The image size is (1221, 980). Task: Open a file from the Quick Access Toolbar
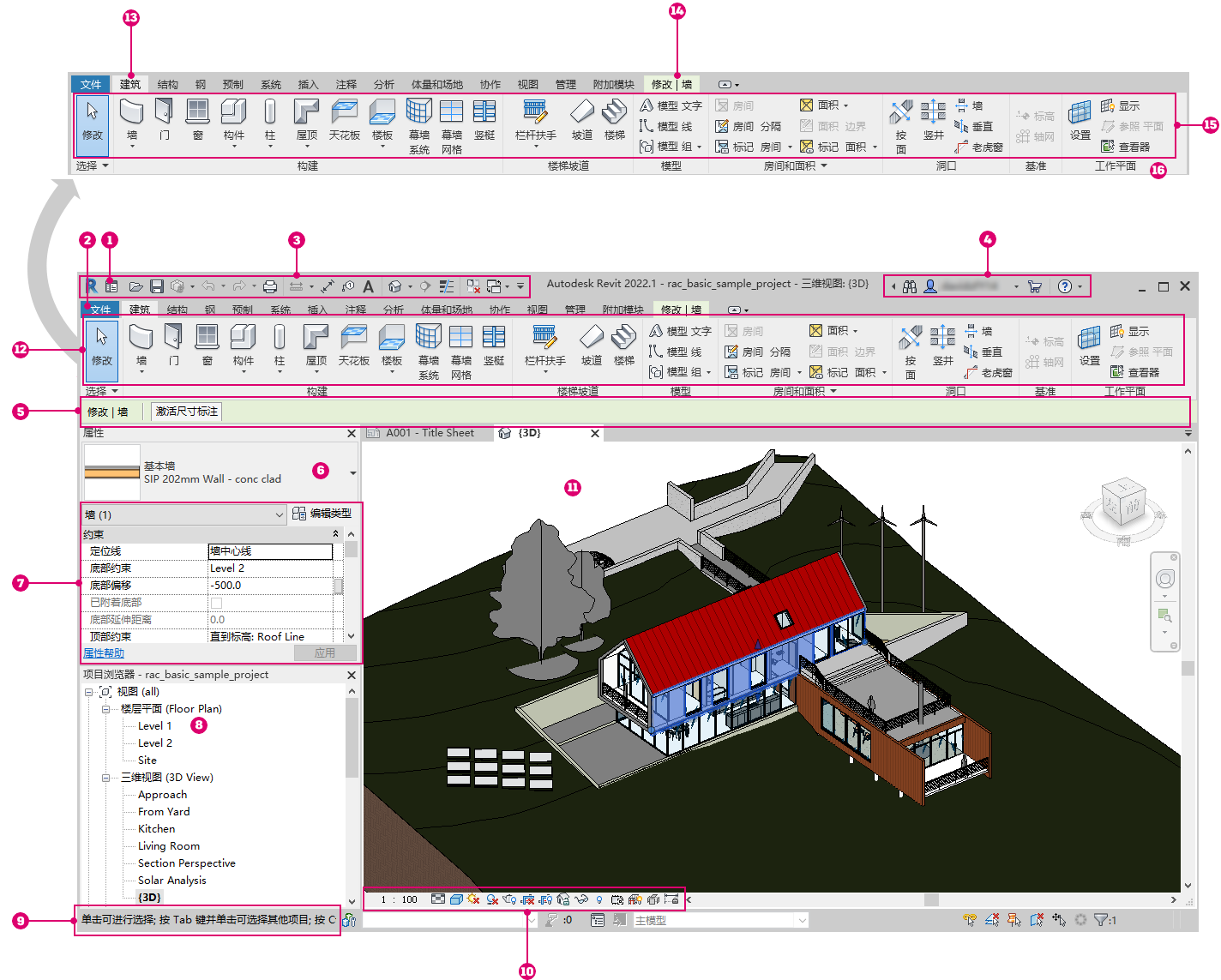tap(135, 286)
